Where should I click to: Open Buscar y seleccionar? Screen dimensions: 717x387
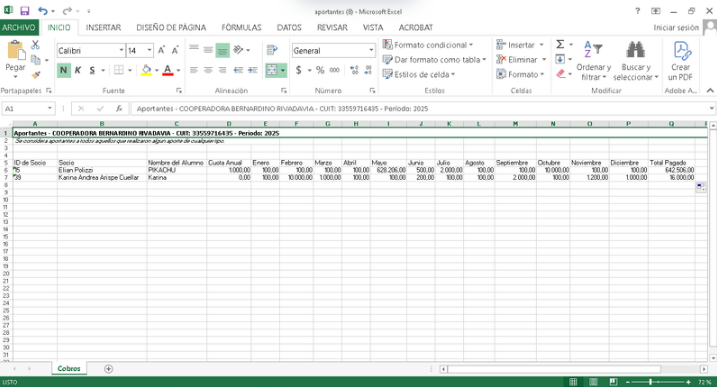coord(636,61)
